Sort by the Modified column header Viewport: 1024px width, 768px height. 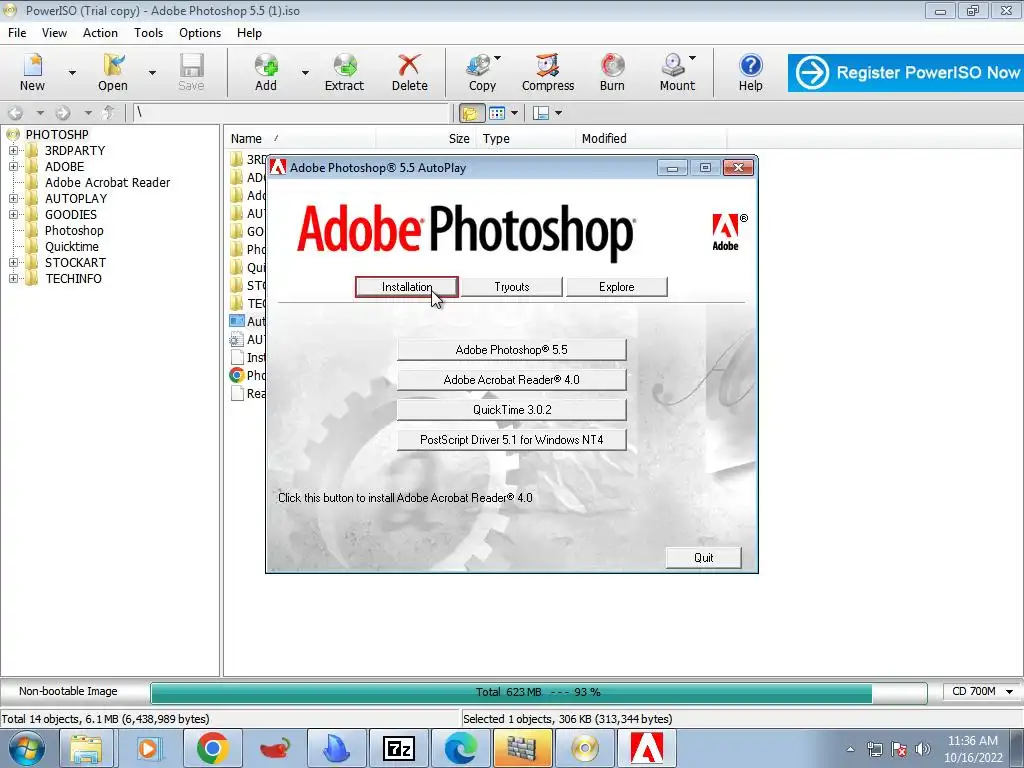pos(650,138)
